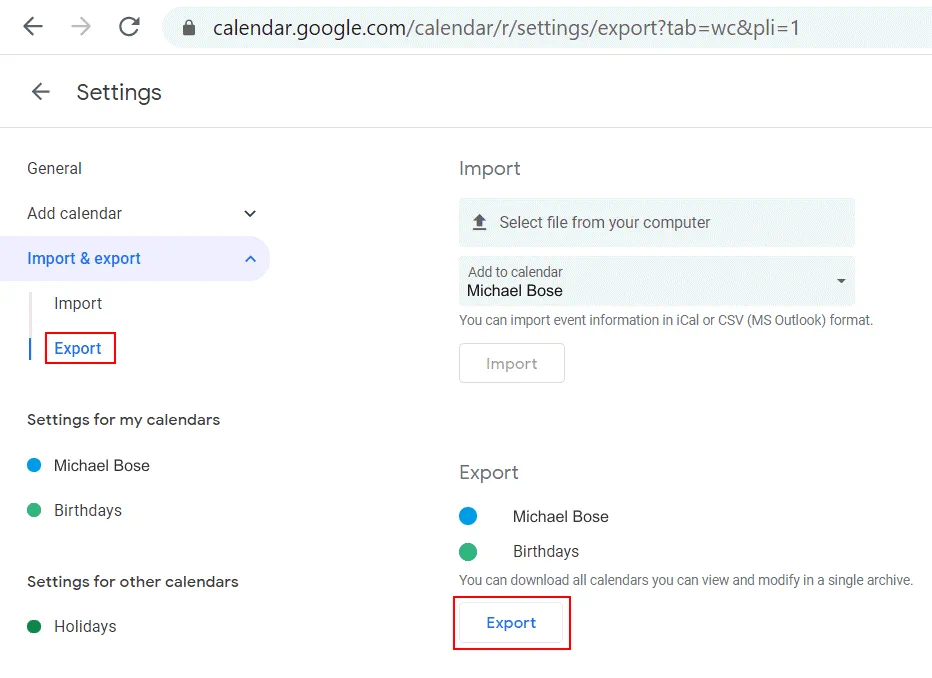The width and height of the screenshot is (932, 678).
Task: Reload the page with refresh icon
Action: [129, 27]
